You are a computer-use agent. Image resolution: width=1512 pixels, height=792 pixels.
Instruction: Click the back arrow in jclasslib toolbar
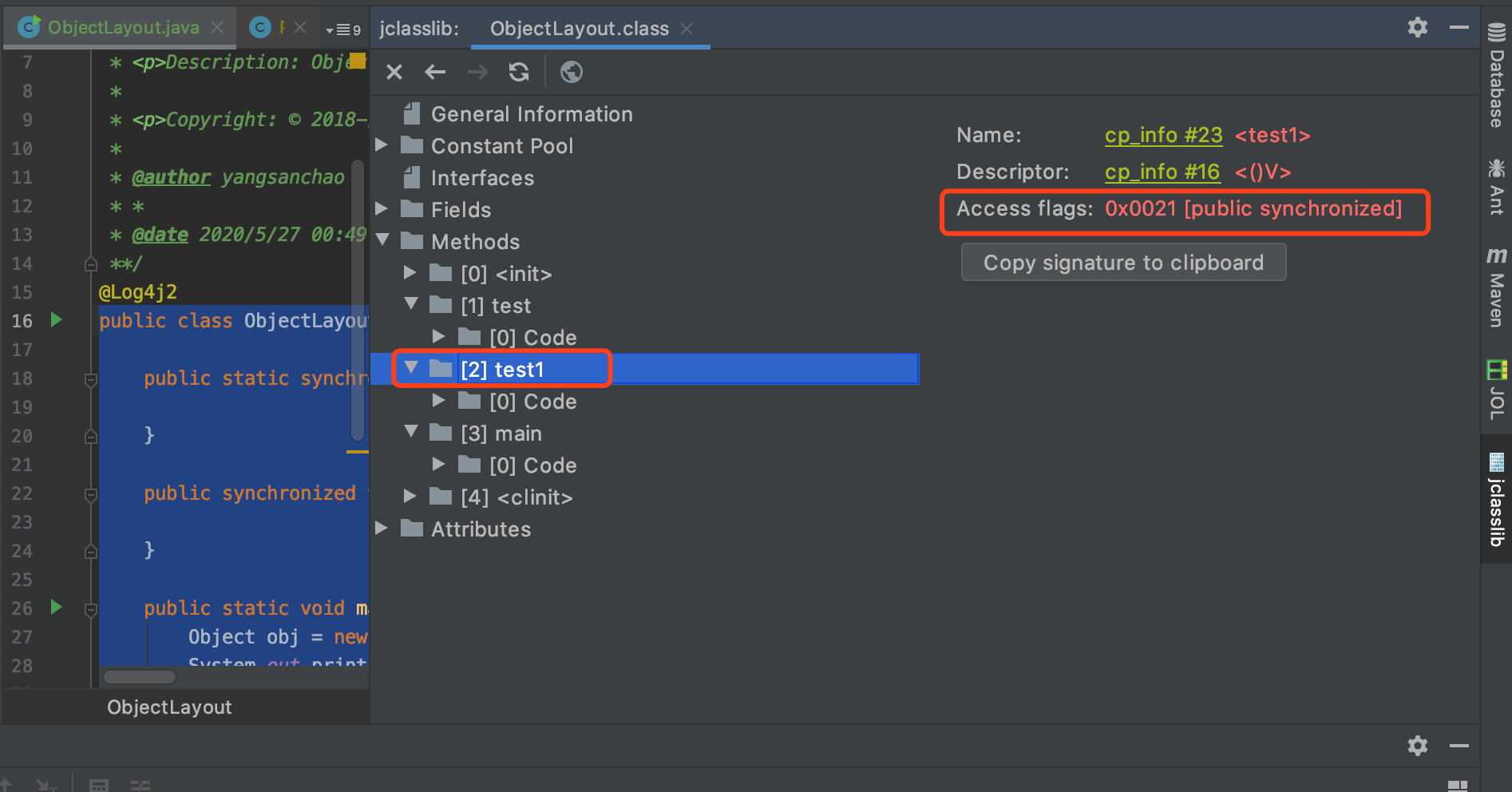coord(435,73)
